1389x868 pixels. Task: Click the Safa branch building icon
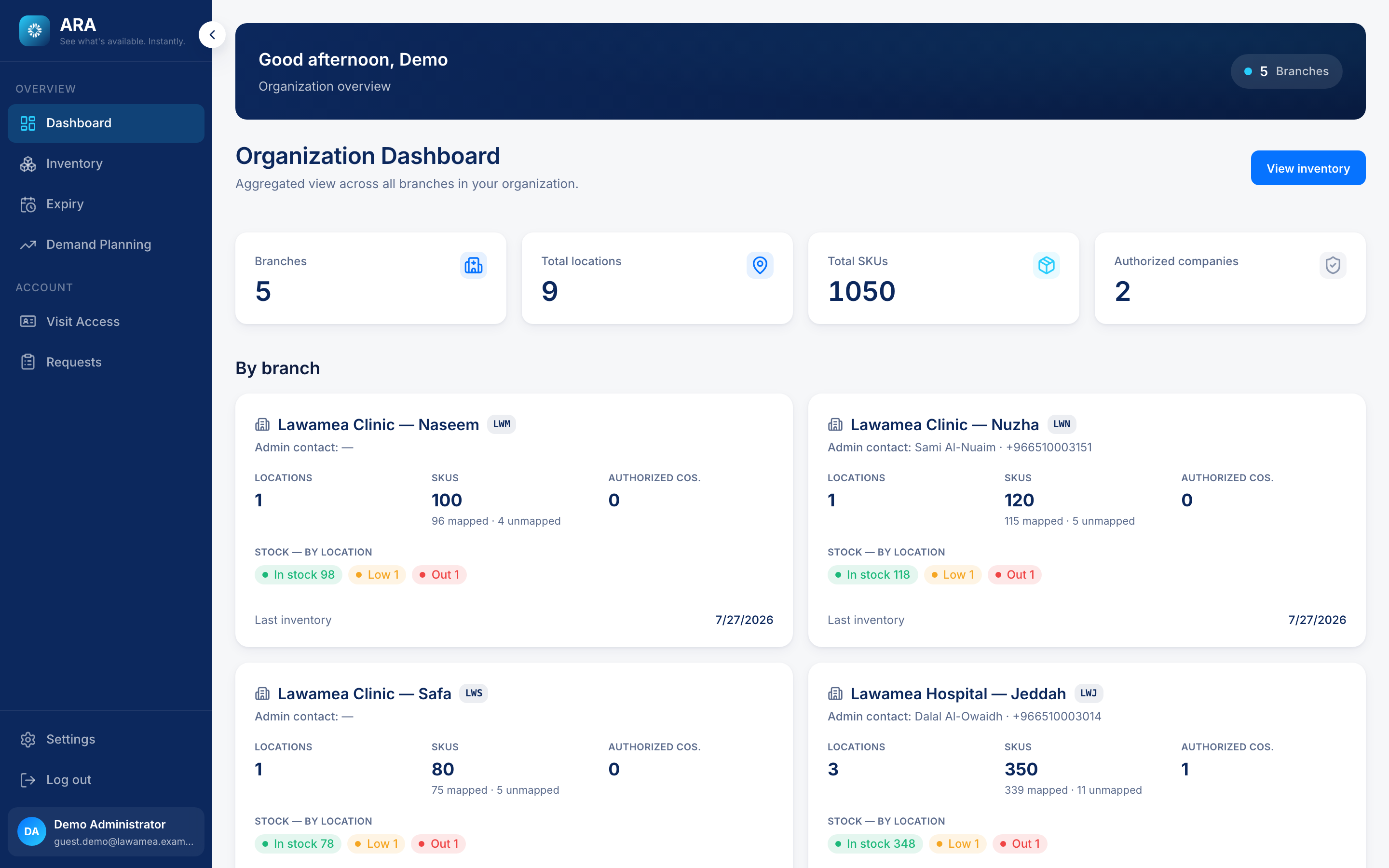262,693
